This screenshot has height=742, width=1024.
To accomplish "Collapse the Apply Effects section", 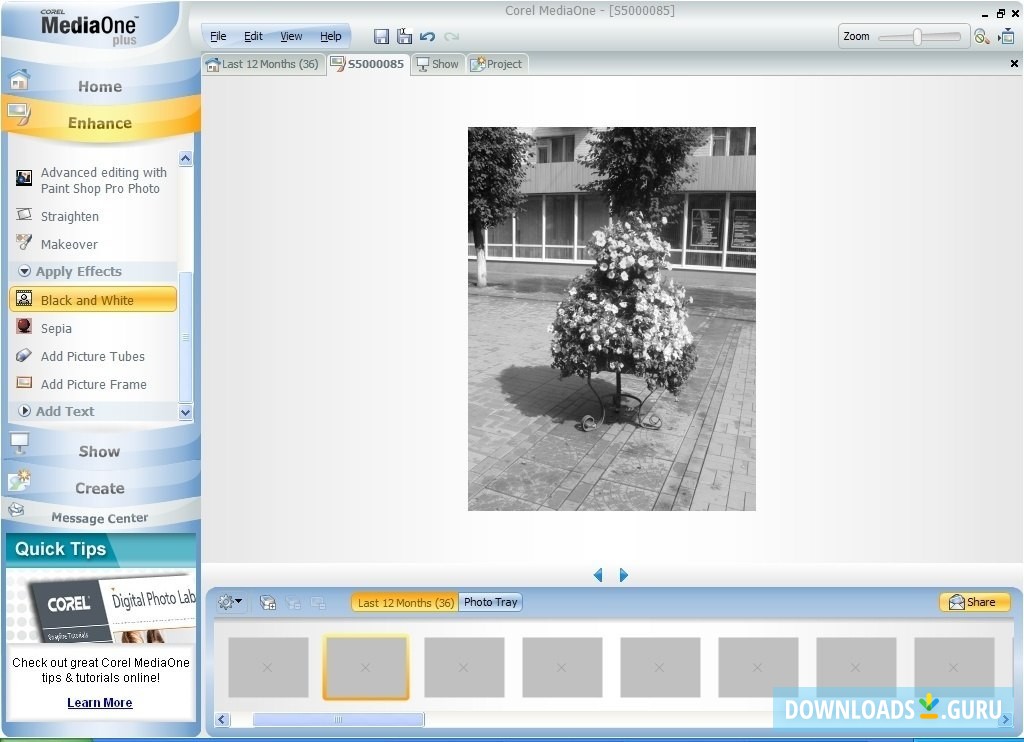I will pos(25,272).
